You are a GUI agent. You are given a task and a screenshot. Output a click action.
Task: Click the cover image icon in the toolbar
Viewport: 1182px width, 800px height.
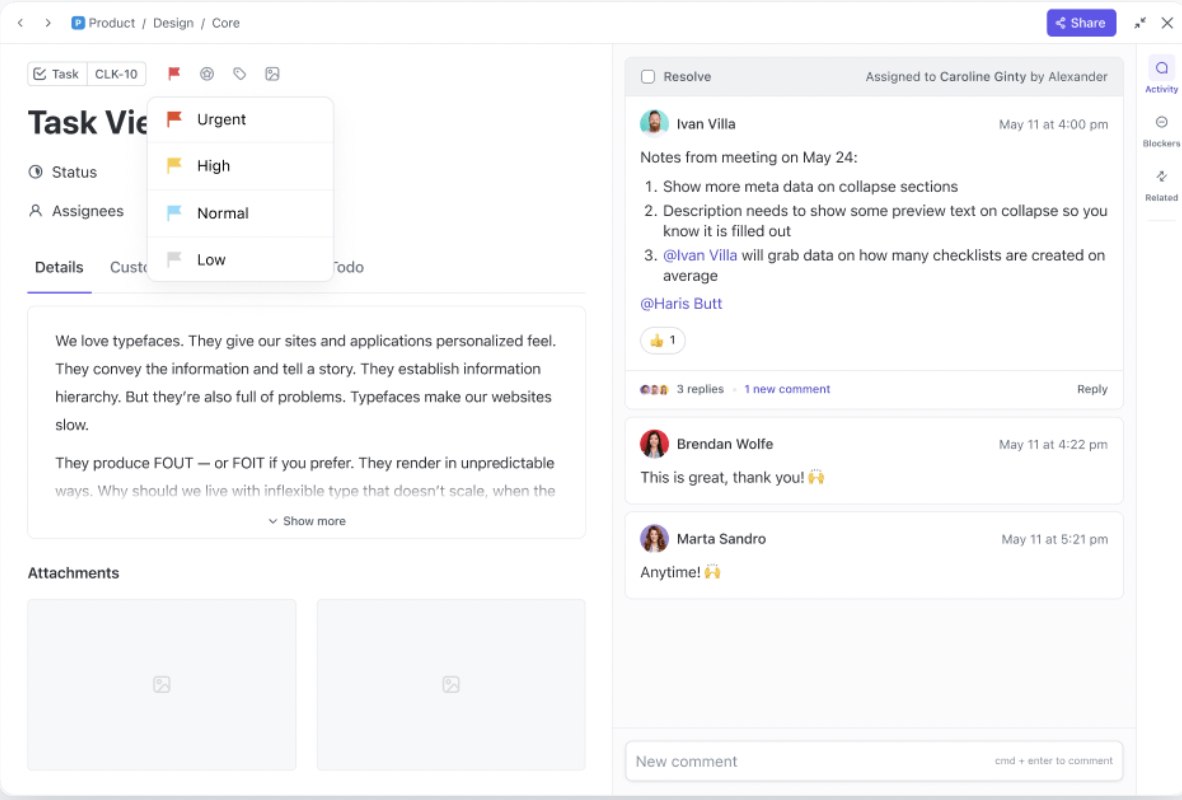[x=272, y=73]
